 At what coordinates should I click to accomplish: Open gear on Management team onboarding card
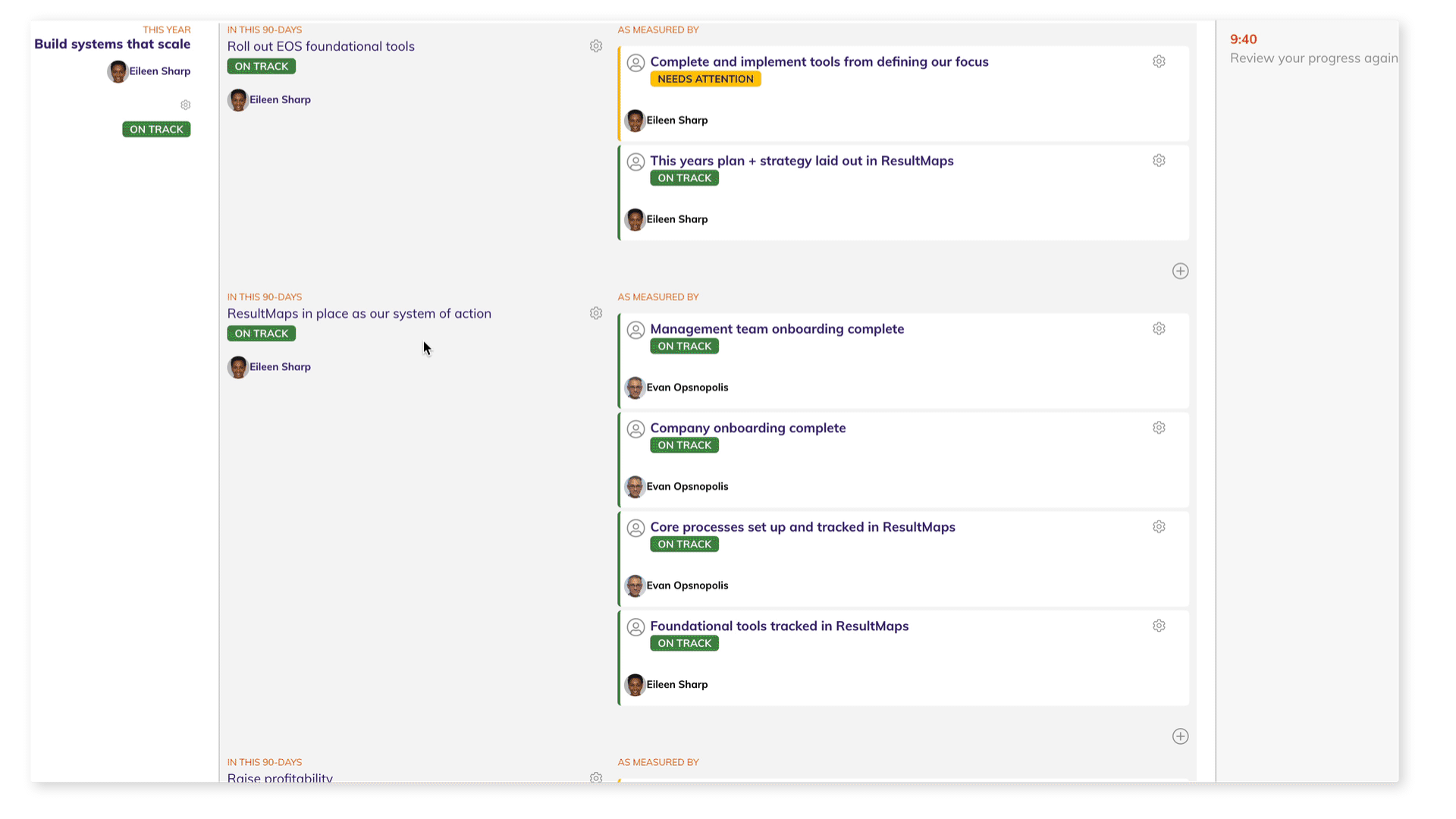point(1159,328)
